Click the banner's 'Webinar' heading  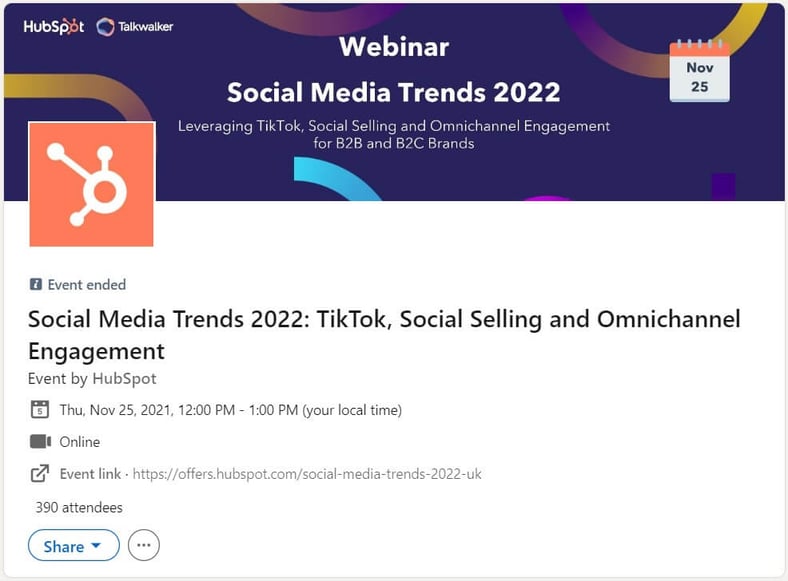(x=394, y=47)
